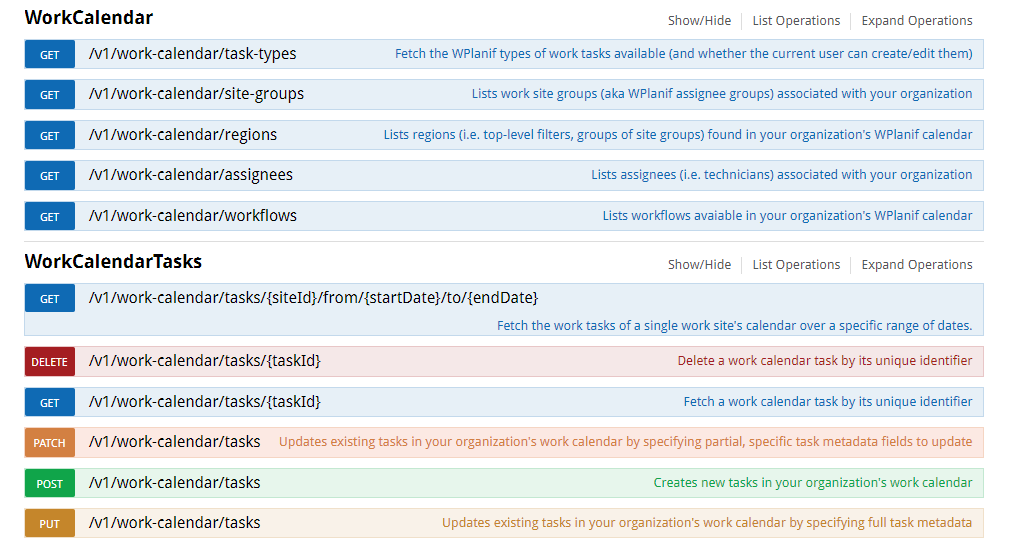Click the orange PATCH method badge
The width and height of the screenshot is (1010, 546).
49,443
